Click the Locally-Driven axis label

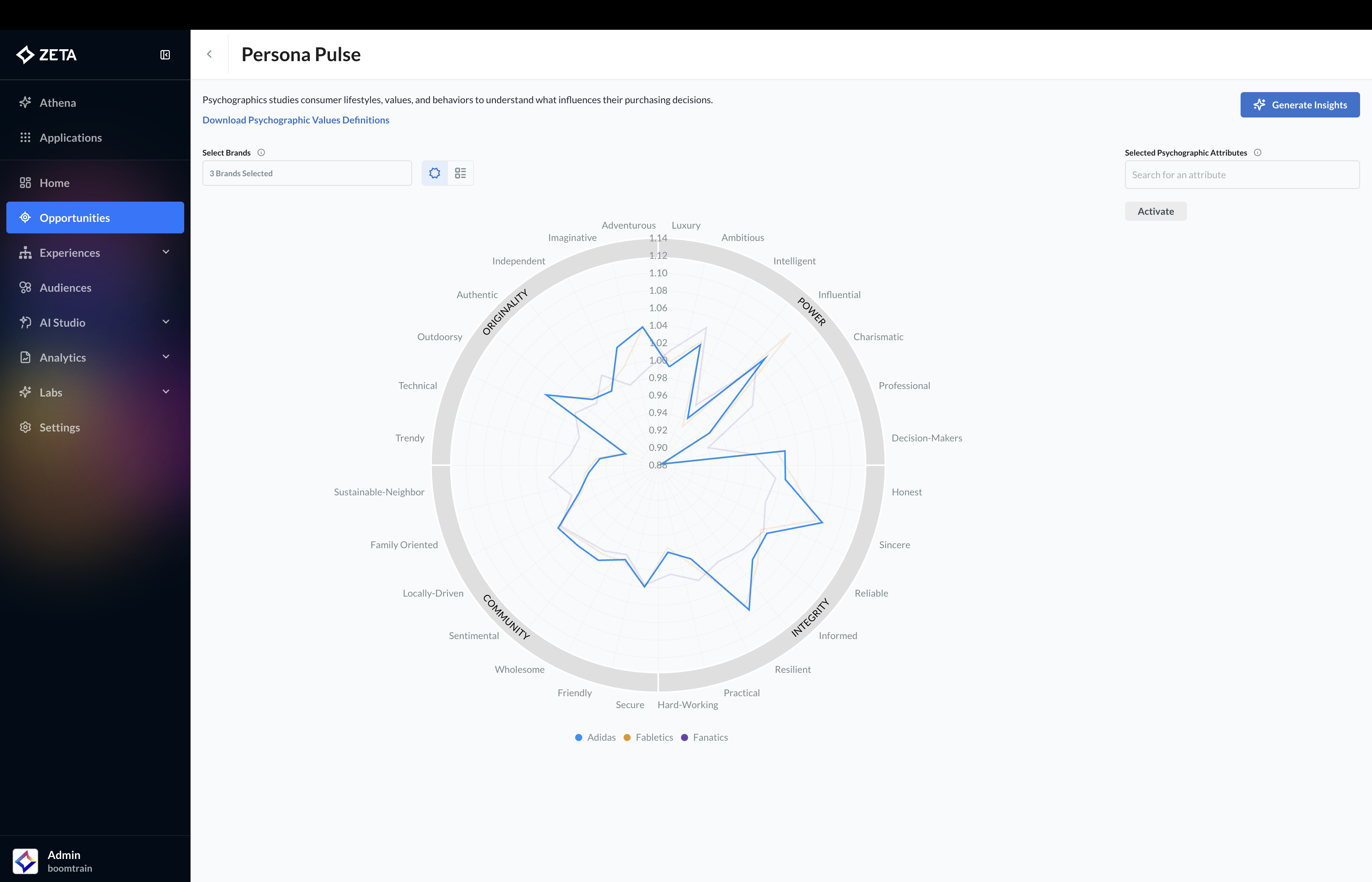433,593
